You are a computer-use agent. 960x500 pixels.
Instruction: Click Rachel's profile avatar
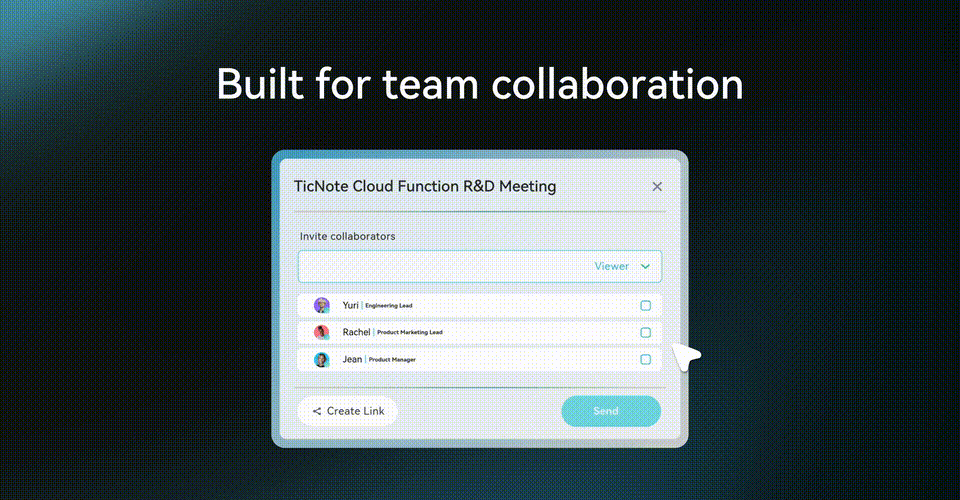(x=321, y=332)
